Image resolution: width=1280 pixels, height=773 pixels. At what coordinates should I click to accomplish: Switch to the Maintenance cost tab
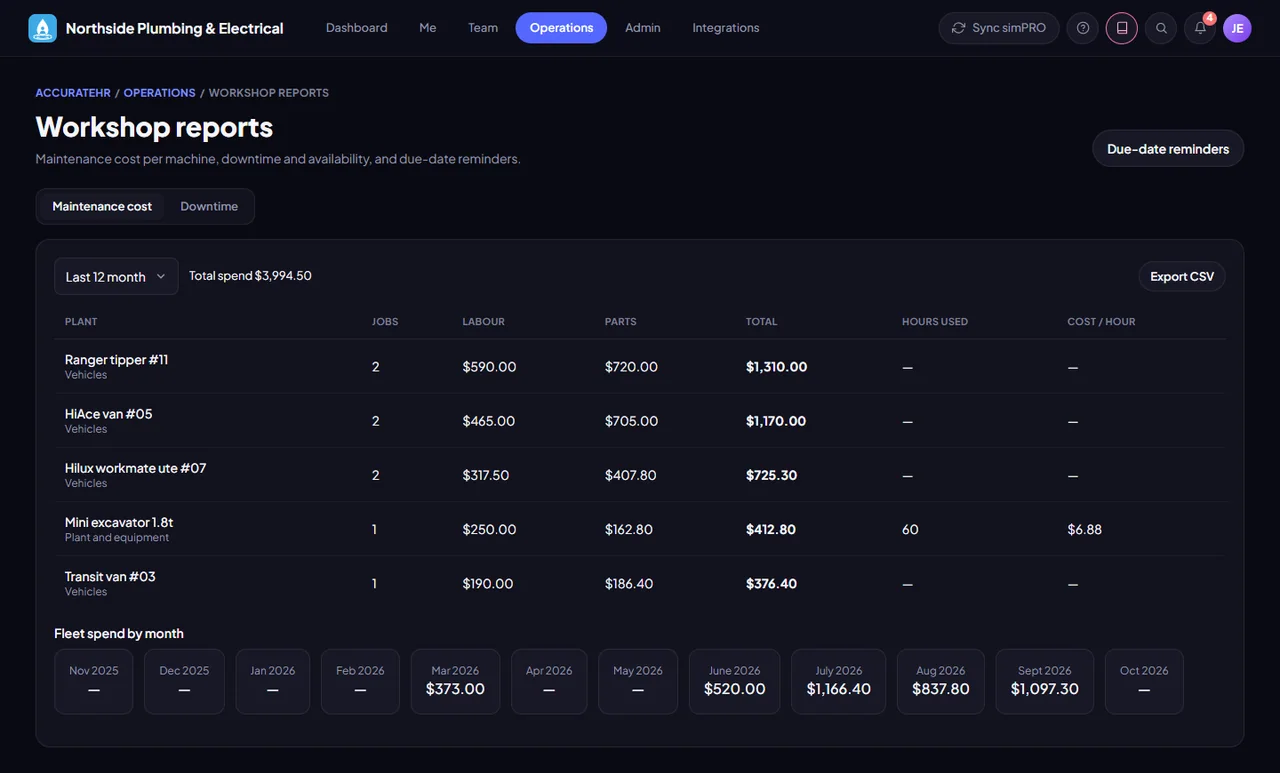102,206
